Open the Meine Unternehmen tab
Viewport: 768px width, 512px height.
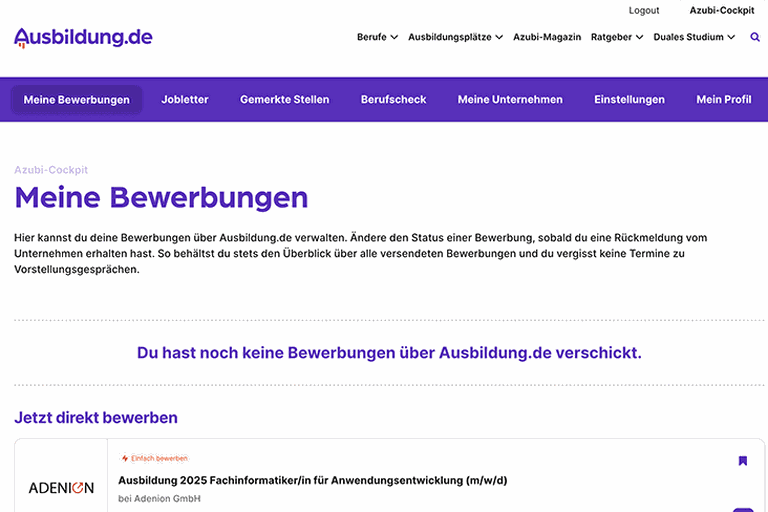[510, 100]
